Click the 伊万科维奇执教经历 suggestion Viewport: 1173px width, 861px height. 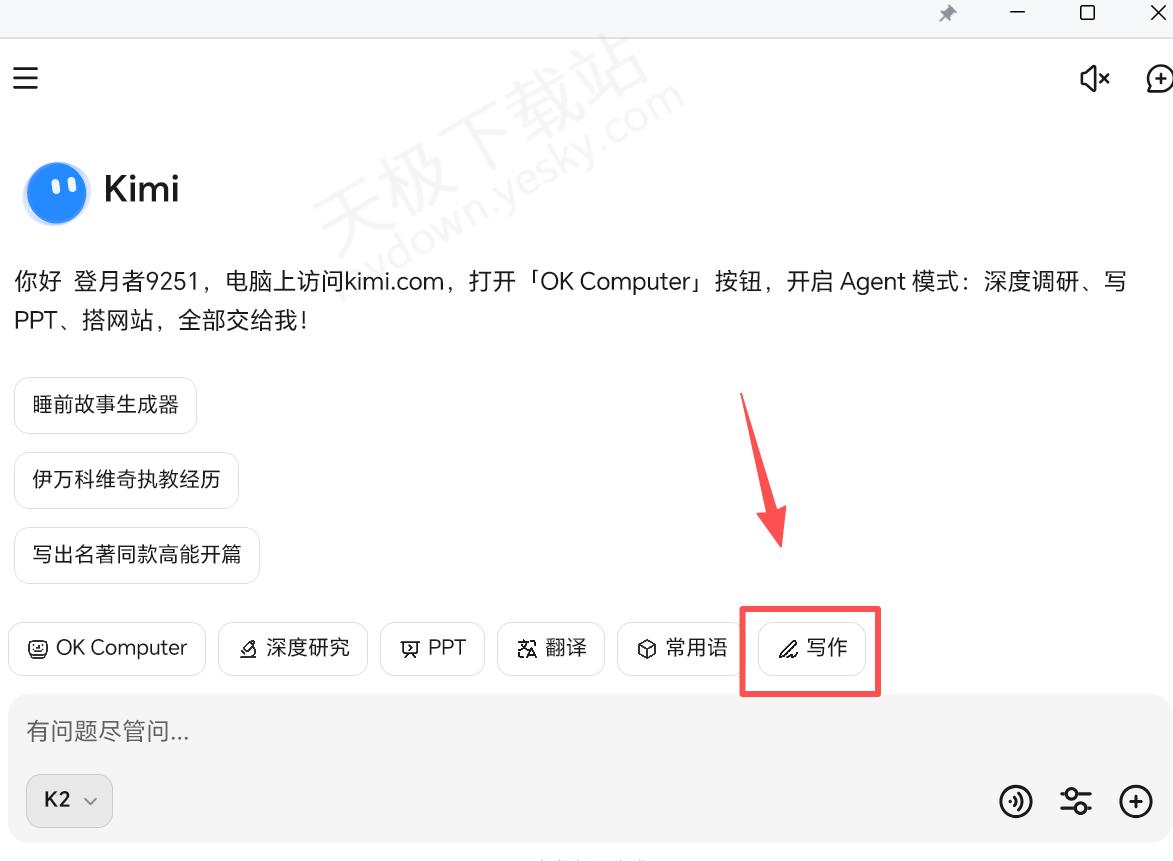pyautogui.click(x=126, y=480)
